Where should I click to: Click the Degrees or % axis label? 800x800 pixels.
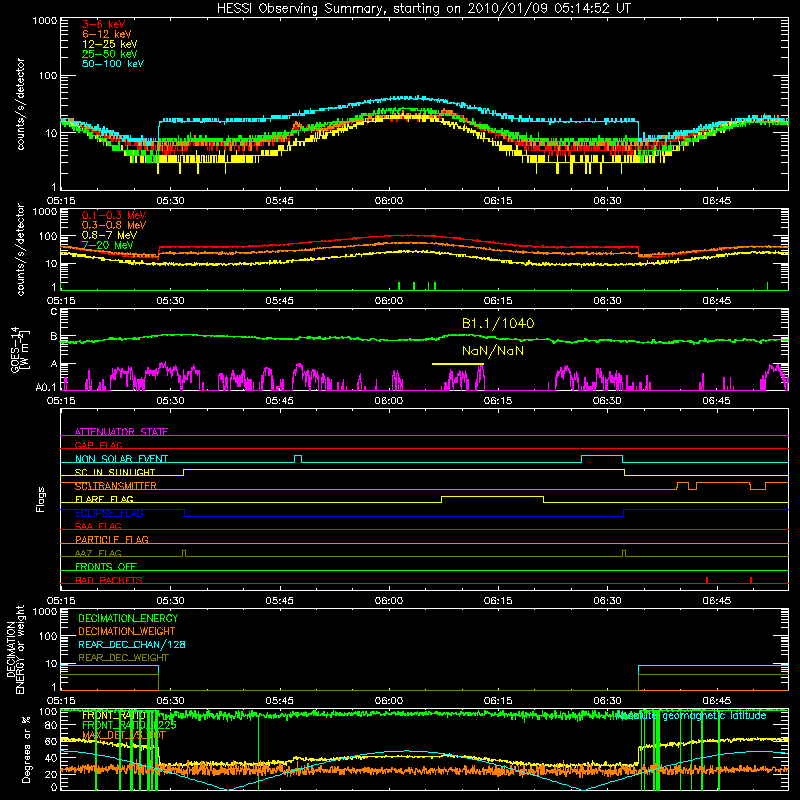click(27, 749)
